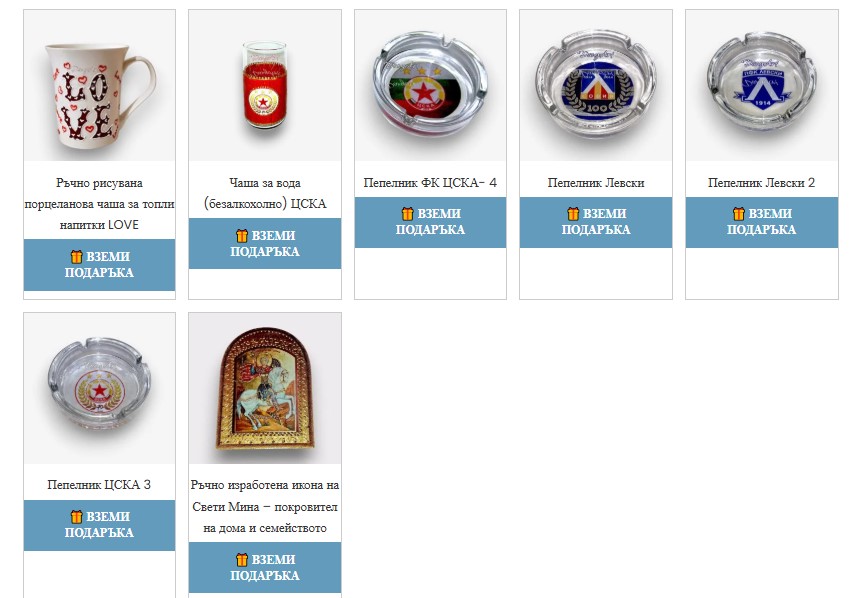
Task: View the Пепелник ФК ЦСКА- 4 ashtray photo
Action: 430,86
